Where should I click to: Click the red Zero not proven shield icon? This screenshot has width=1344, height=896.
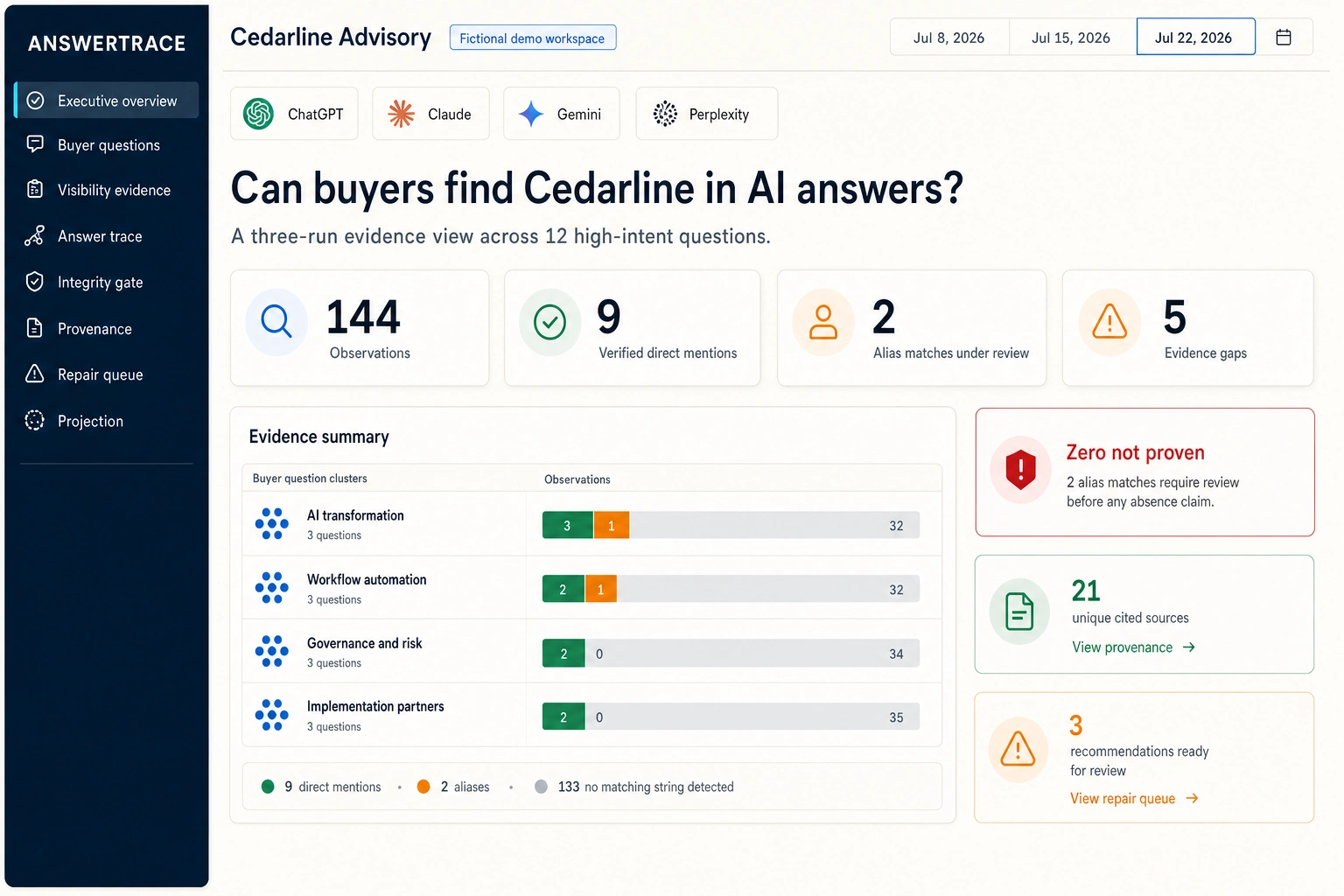coord(1020,470)
